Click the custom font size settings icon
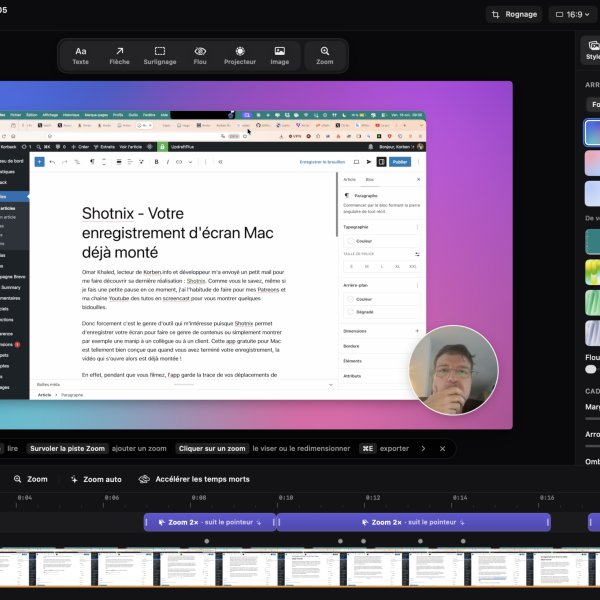 [x=417, y=254]
